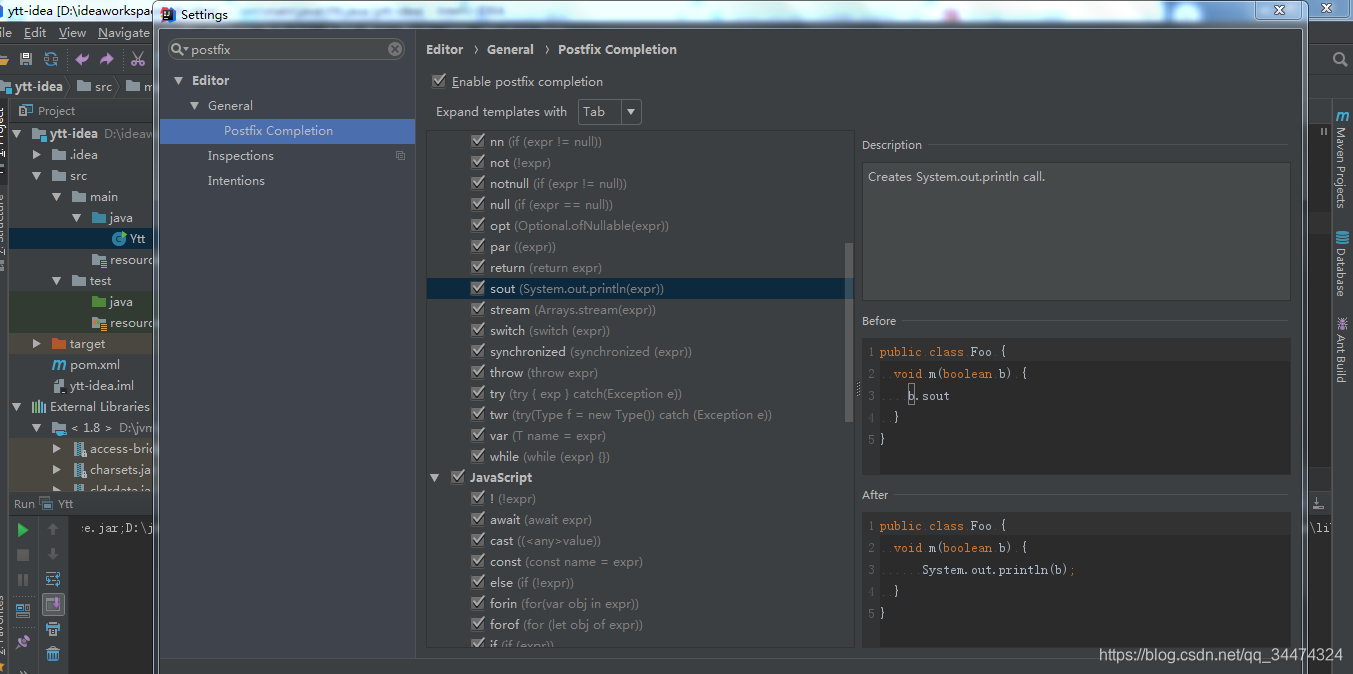Click the templates list vertical scrollbar

click(850, 330)
